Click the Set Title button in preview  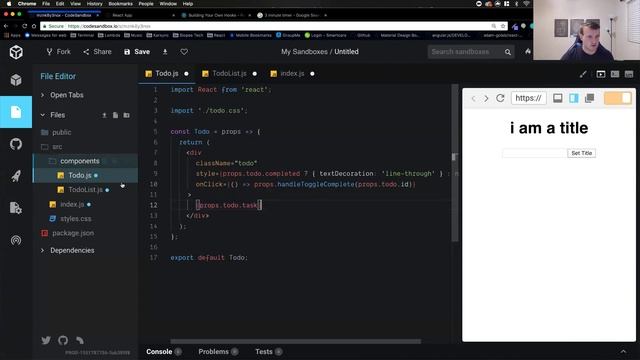[x=581, y=153]
